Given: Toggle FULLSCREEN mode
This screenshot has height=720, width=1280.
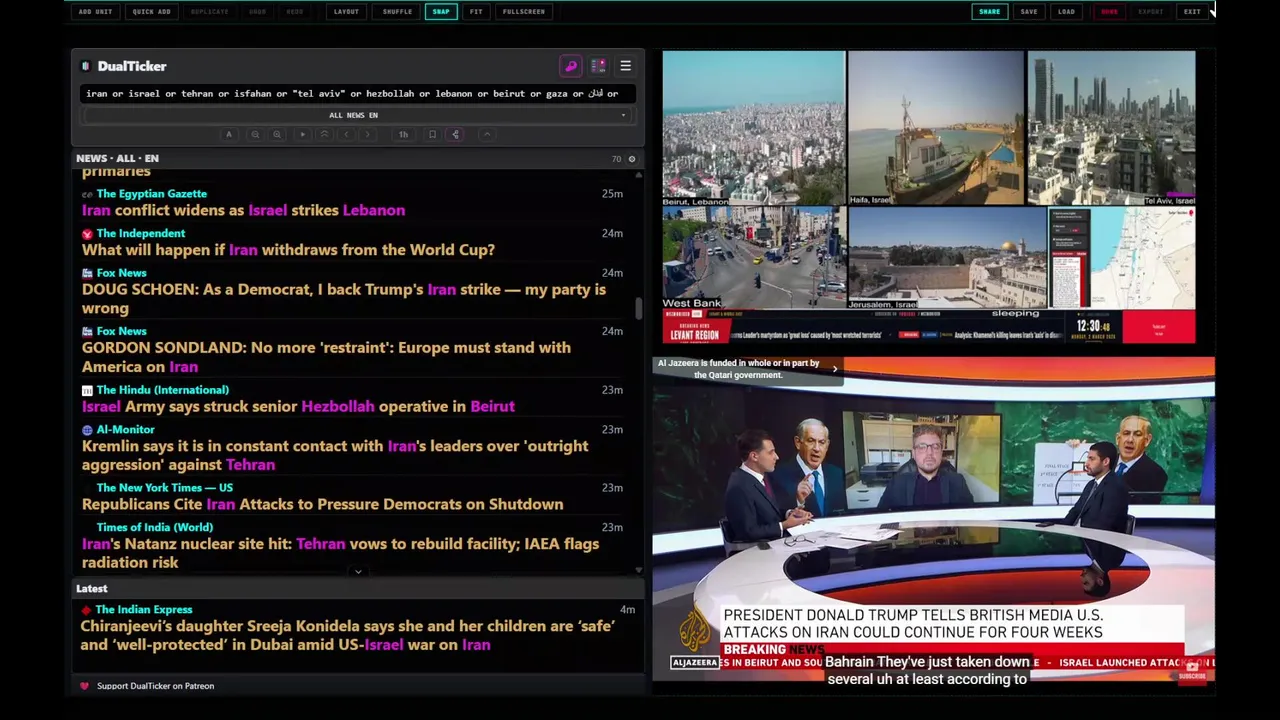Looking at the screenshot, I should pyautogui.click(x=524, y=11).
